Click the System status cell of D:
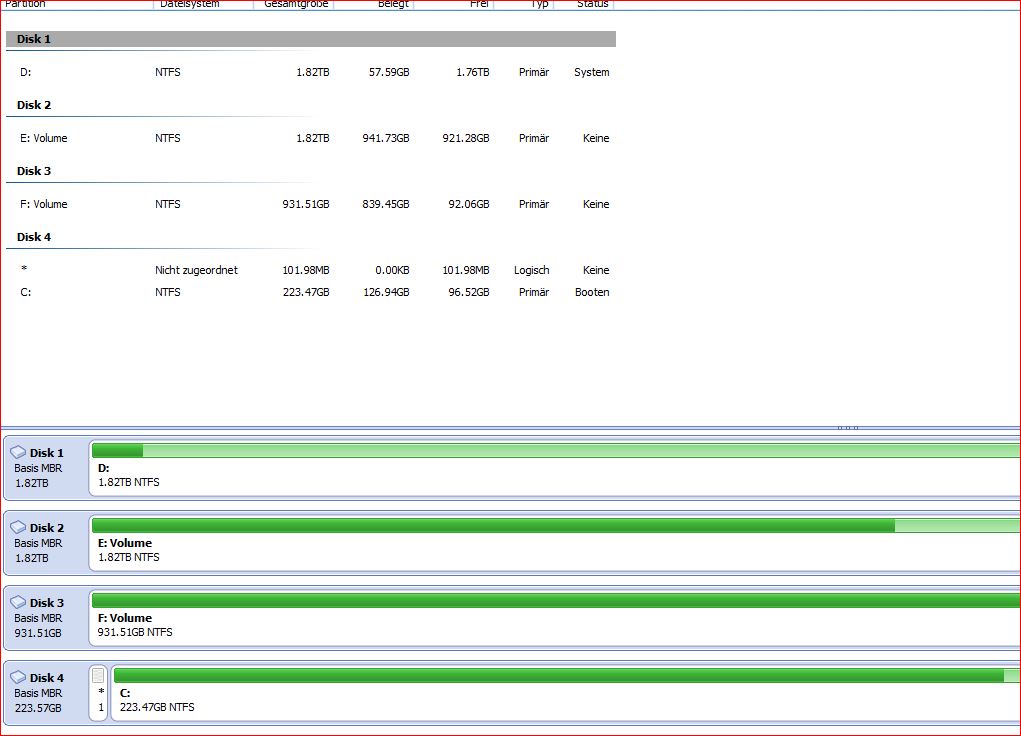 [x=591, y=72]
